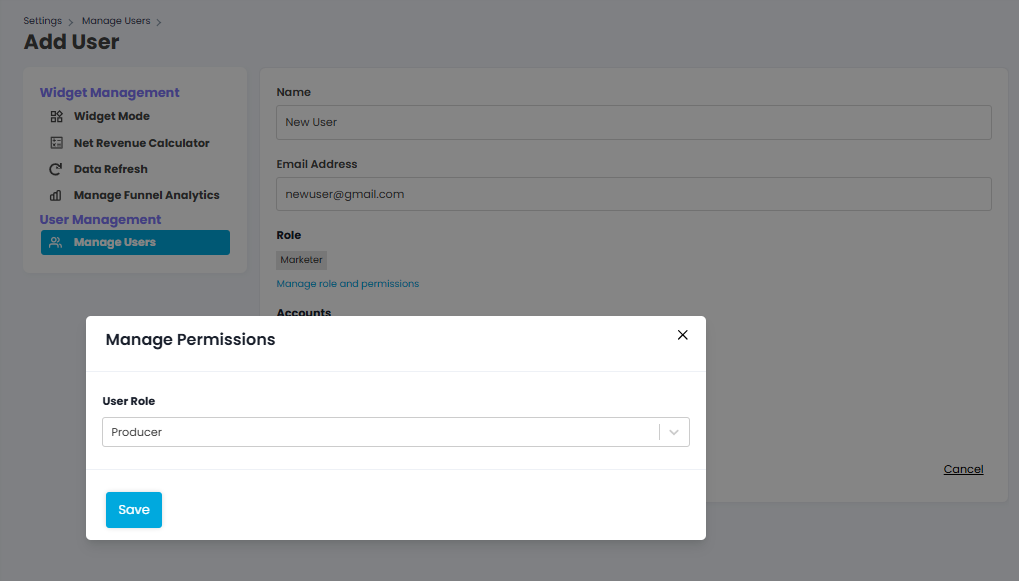Expand the User Role dropdown chevron

click(x=674, y=432)
